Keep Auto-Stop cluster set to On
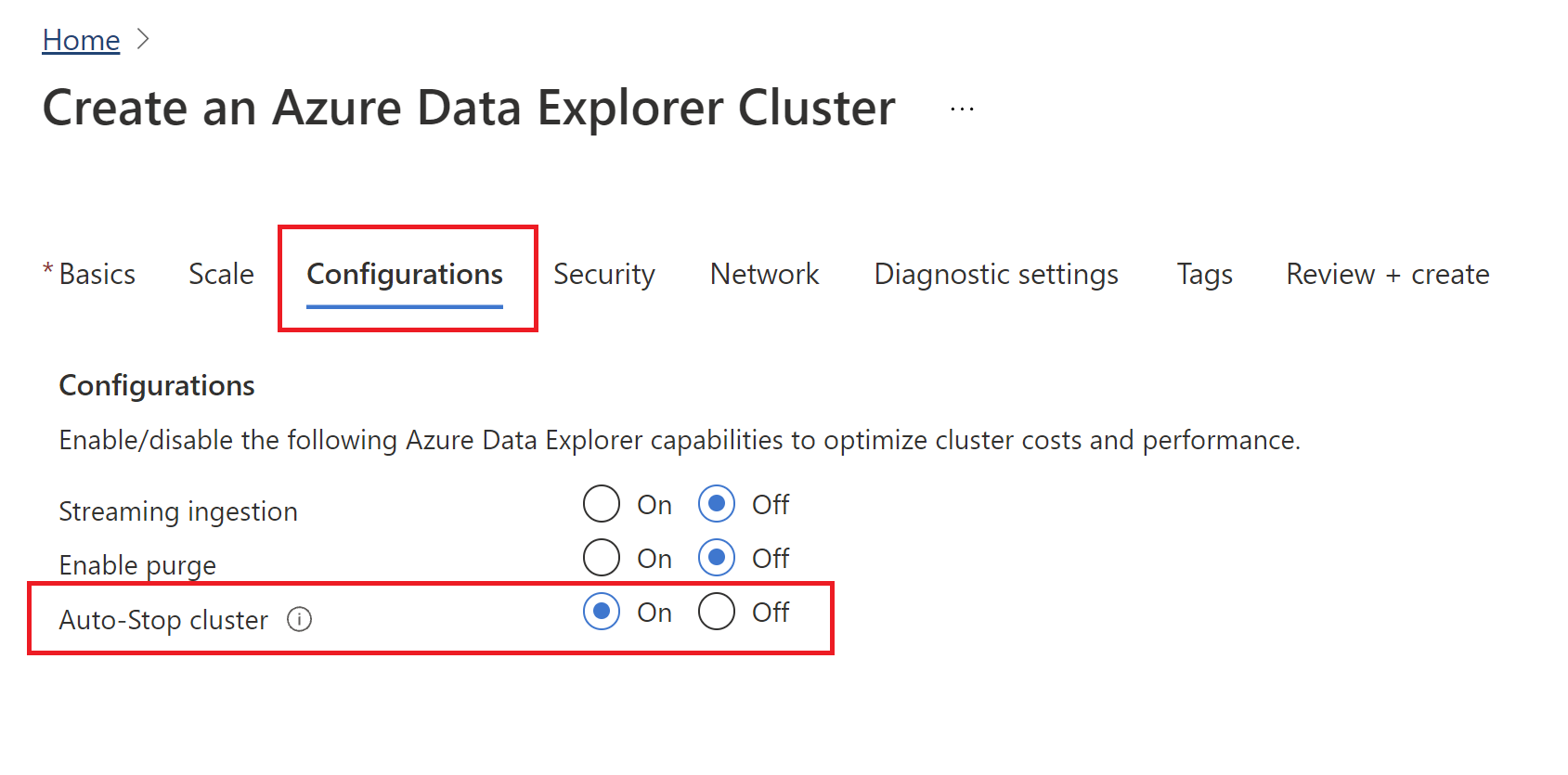Screen dimensions: 1568x775 click(x=602, y=613)
